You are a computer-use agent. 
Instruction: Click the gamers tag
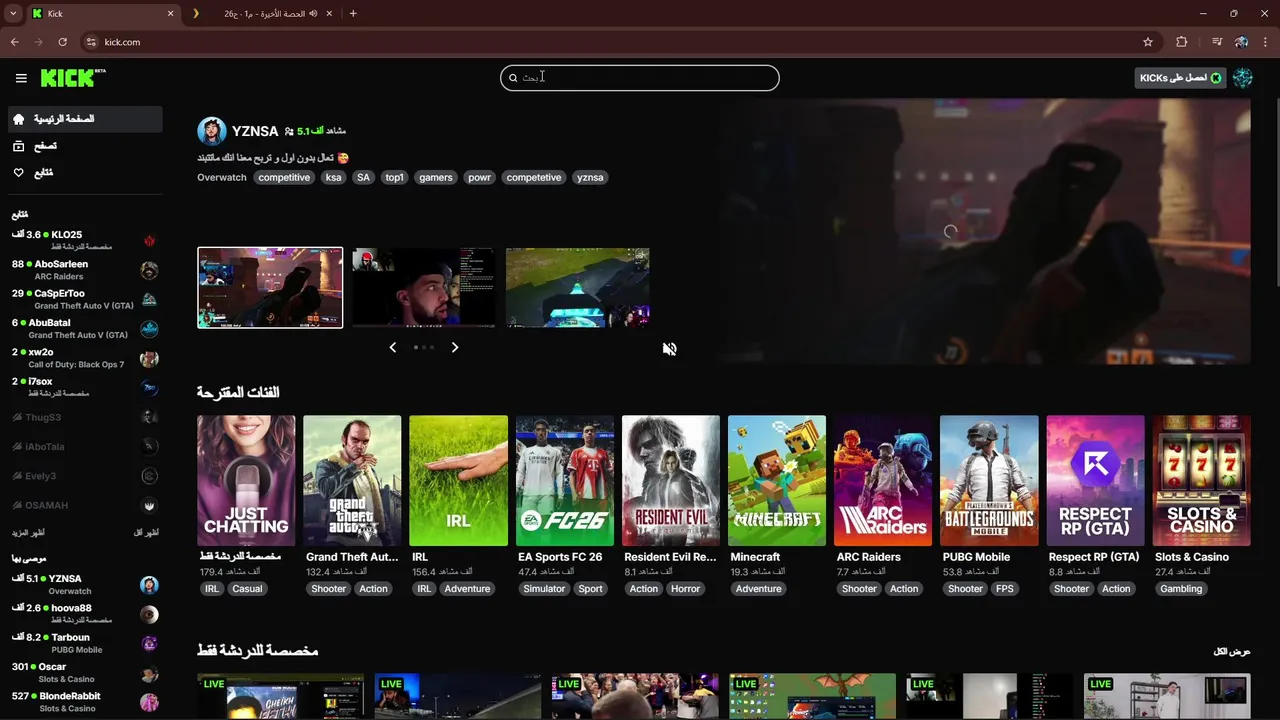click(436, 177)
